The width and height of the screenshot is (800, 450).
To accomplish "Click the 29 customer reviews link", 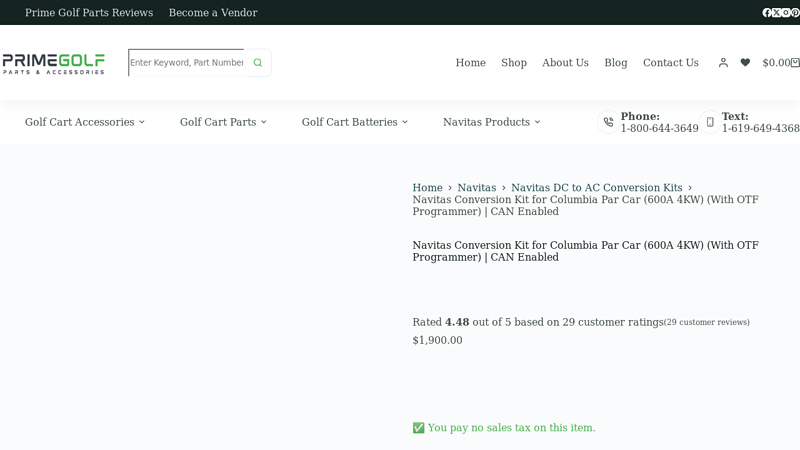I will point(707,322).
